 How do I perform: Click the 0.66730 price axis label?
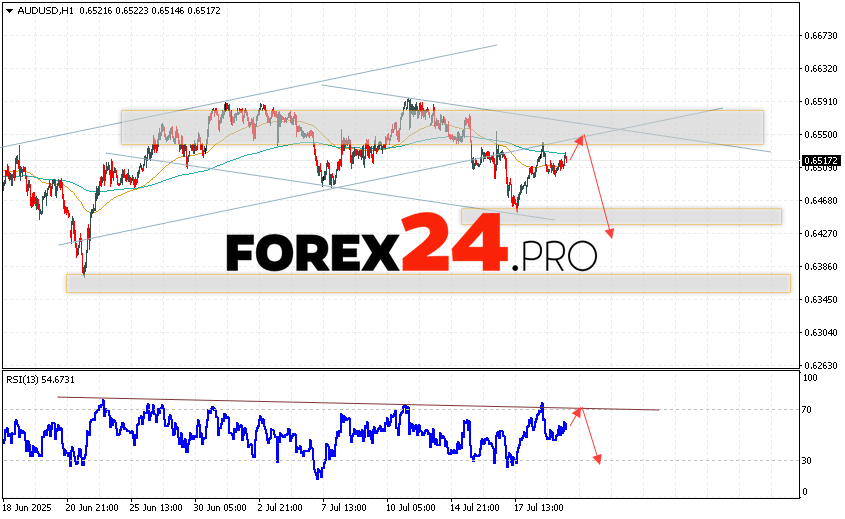coord(820,36)
